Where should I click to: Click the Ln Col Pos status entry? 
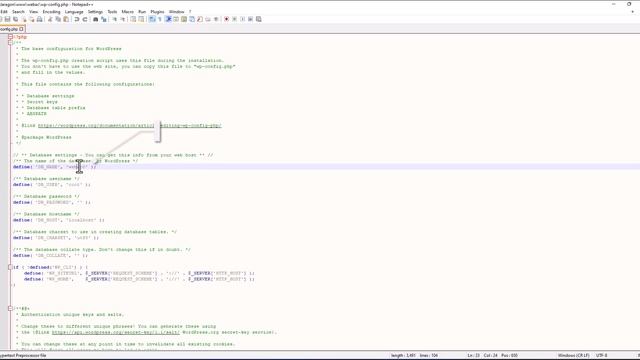coord(492,356)
